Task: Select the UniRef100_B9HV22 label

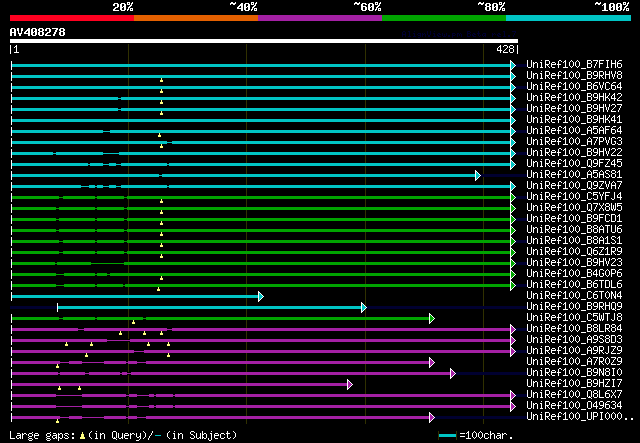Action: tap(574, 153)
